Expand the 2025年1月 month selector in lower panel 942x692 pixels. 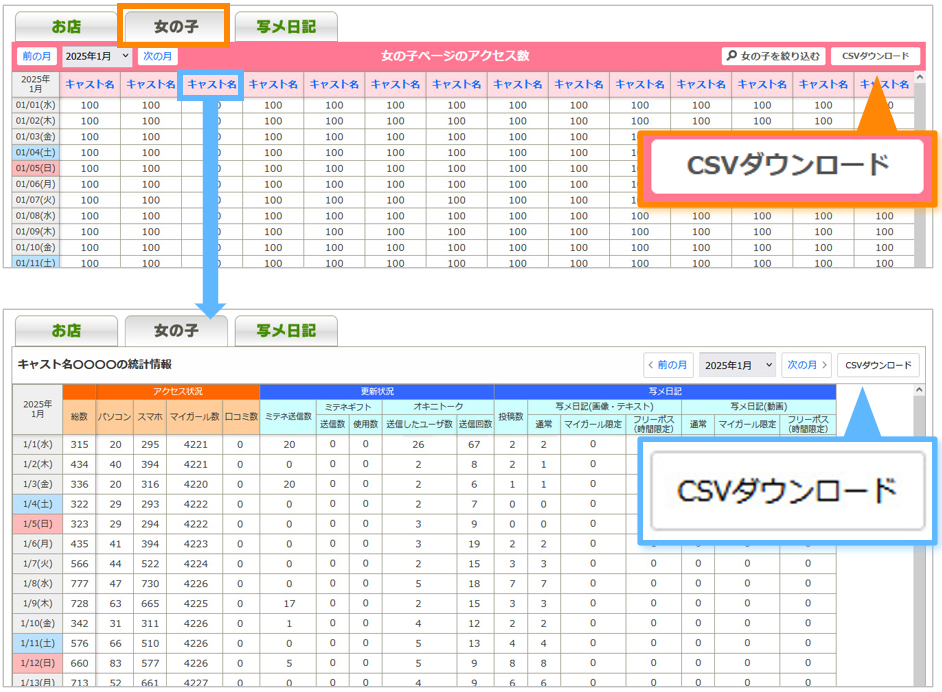coord(736,365)
